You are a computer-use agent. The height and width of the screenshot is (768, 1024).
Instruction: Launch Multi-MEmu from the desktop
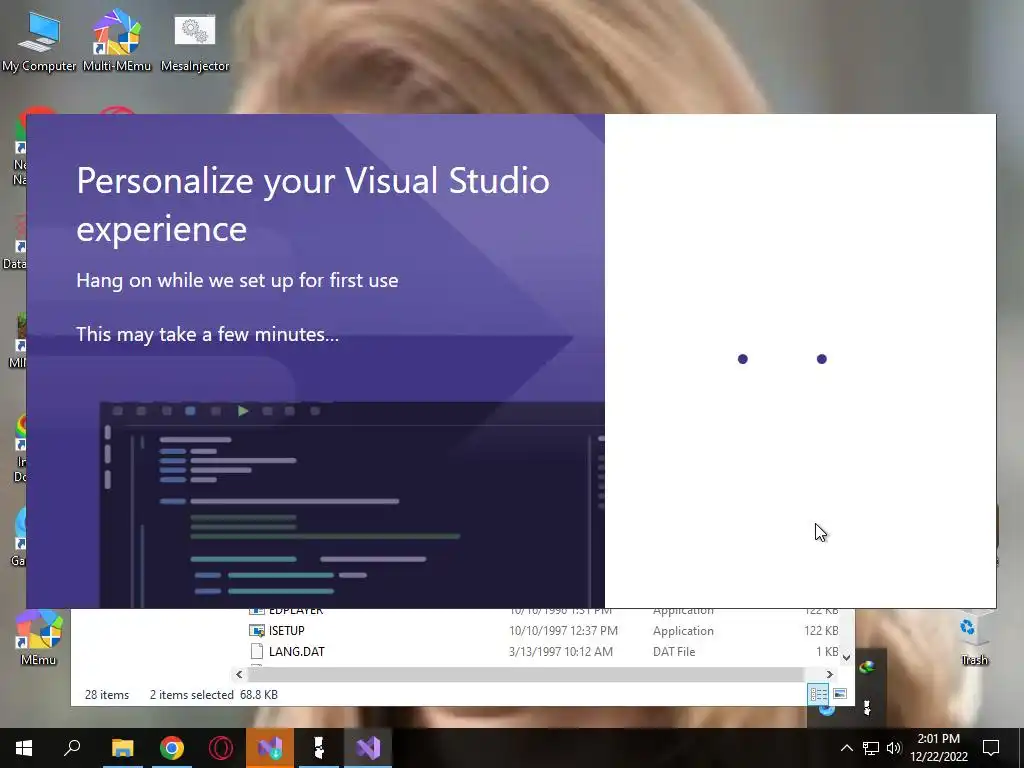pos(117,40)
